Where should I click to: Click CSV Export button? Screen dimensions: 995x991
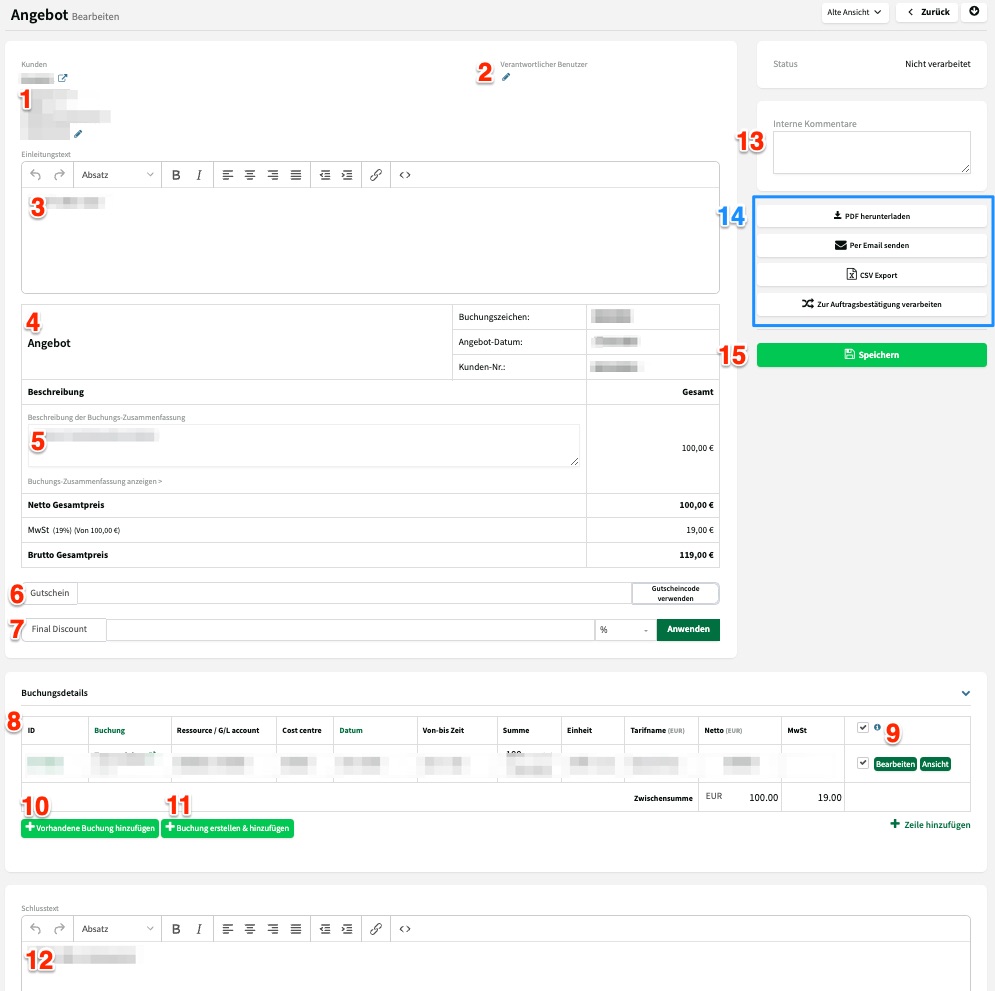(x=871, y=275)
